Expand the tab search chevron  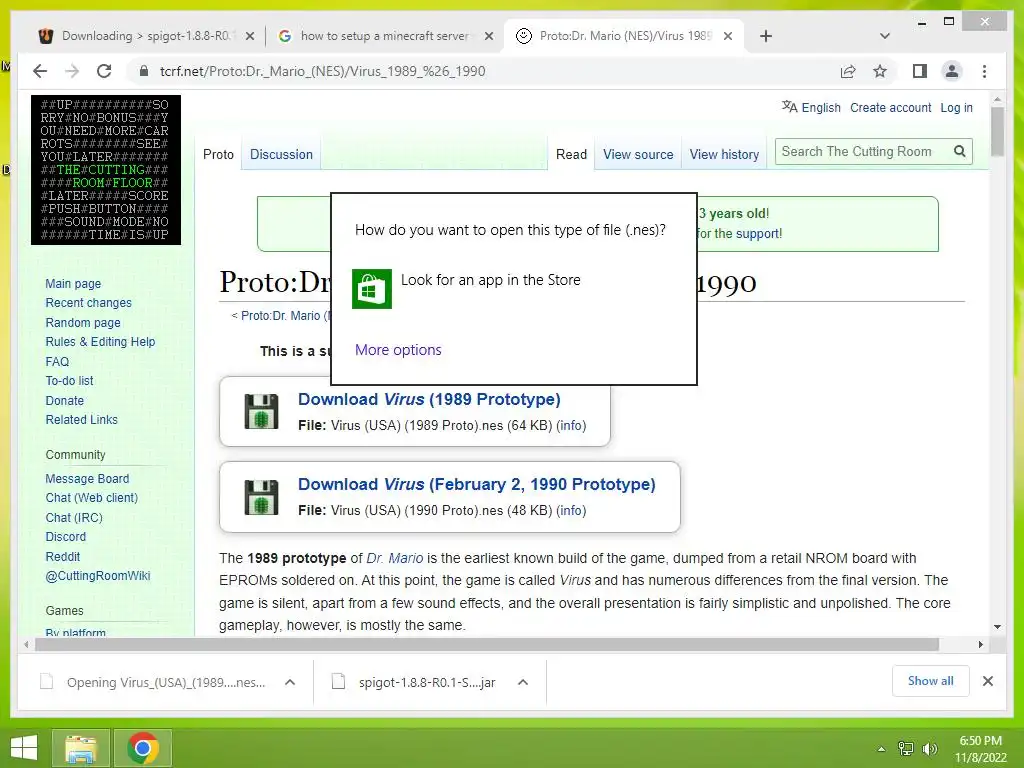pyautogui.click(x=885, y=36)
